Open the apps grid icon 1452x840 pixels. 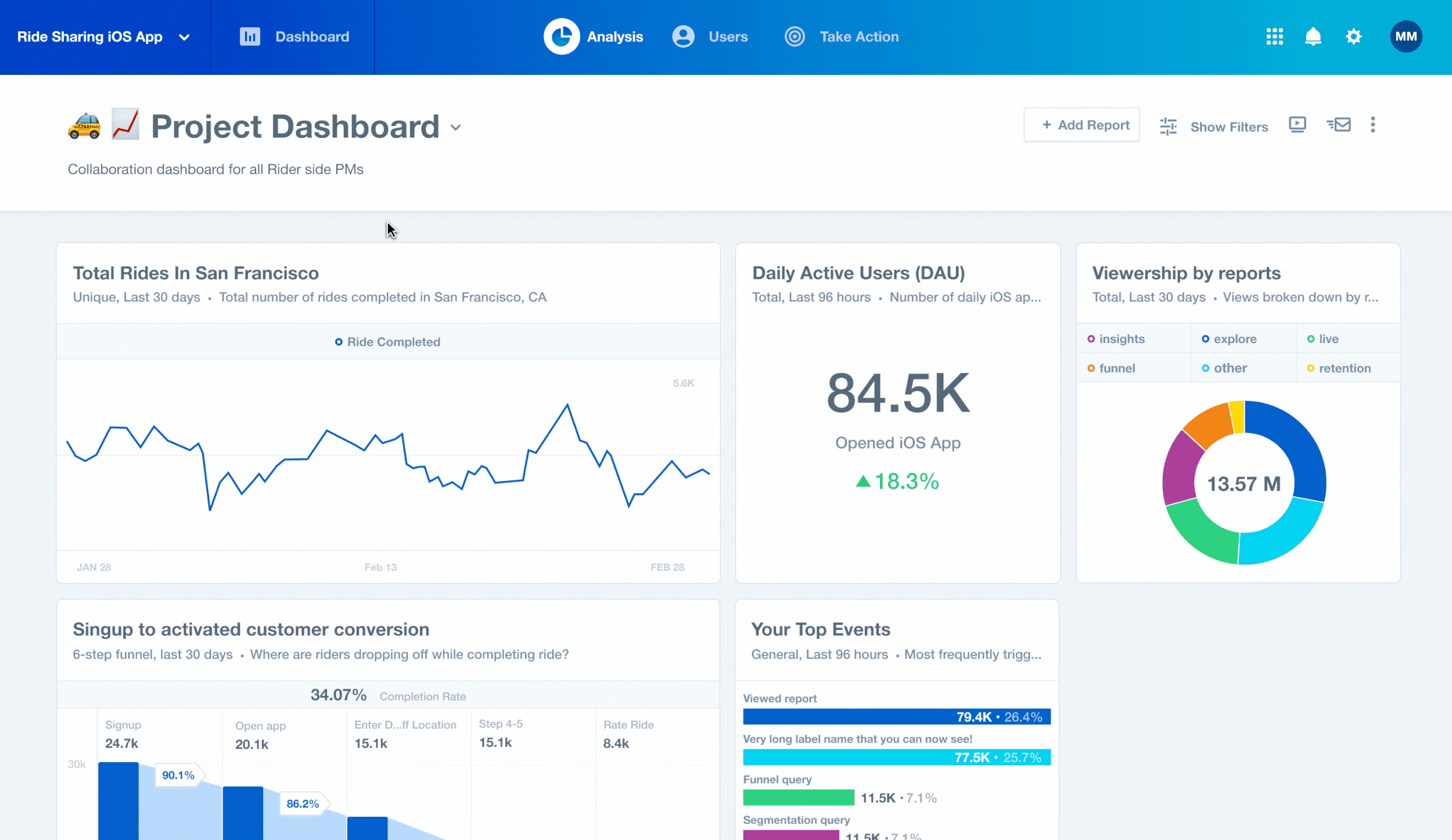[x=1274, y=37]
